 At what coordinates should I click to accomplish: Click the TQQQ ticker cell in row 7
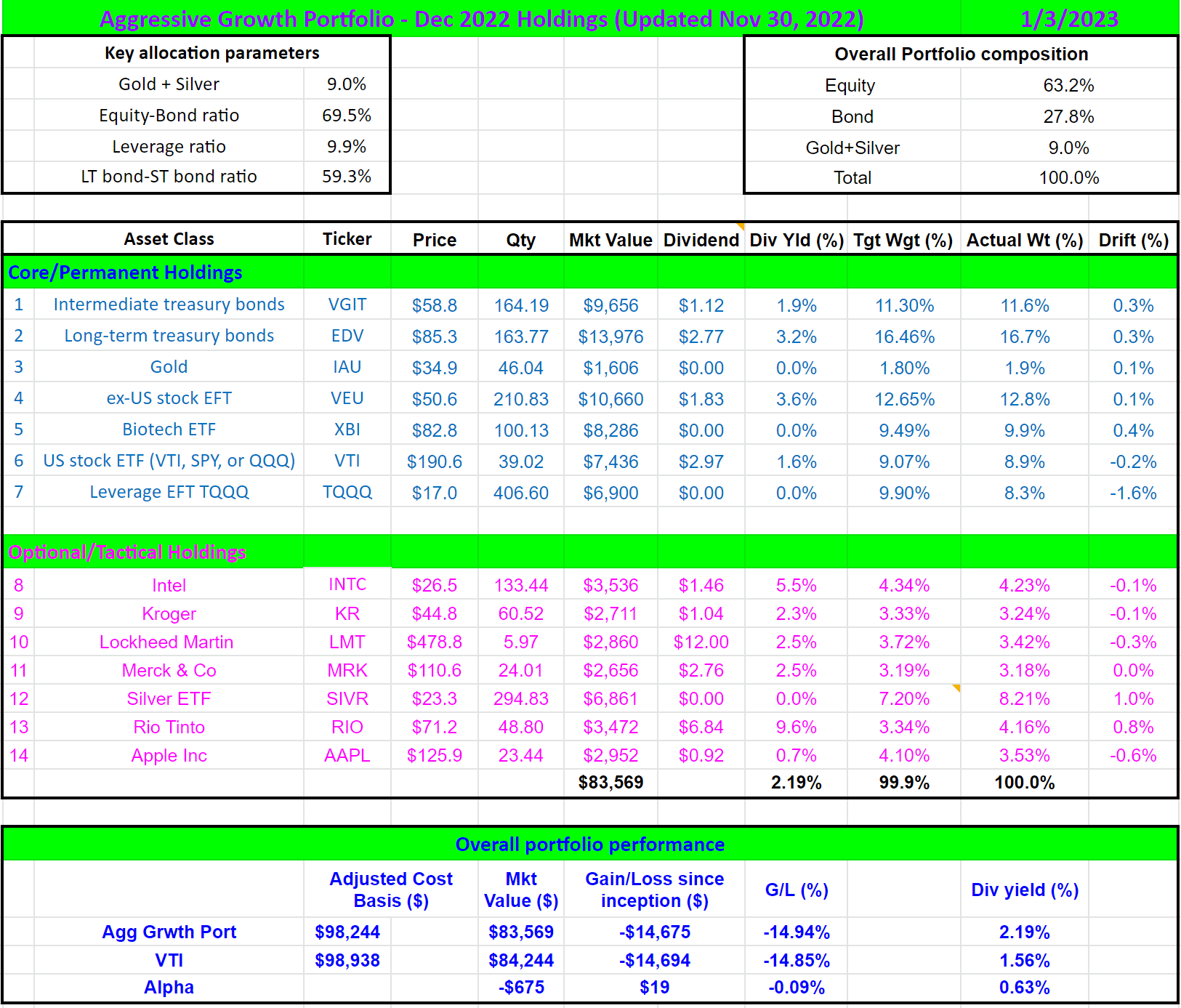[x=347, y=492]
